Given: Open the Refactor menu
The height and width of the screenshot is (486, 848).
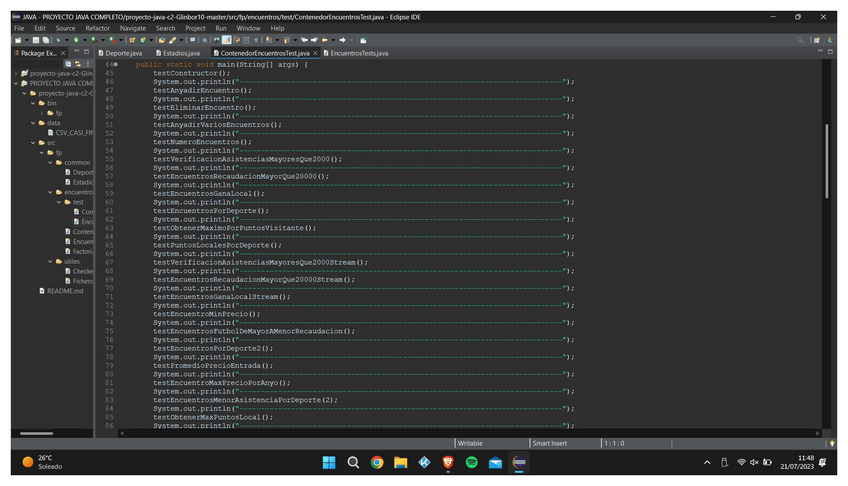Looking at the screenshot, I should click(x=97, y=28).
